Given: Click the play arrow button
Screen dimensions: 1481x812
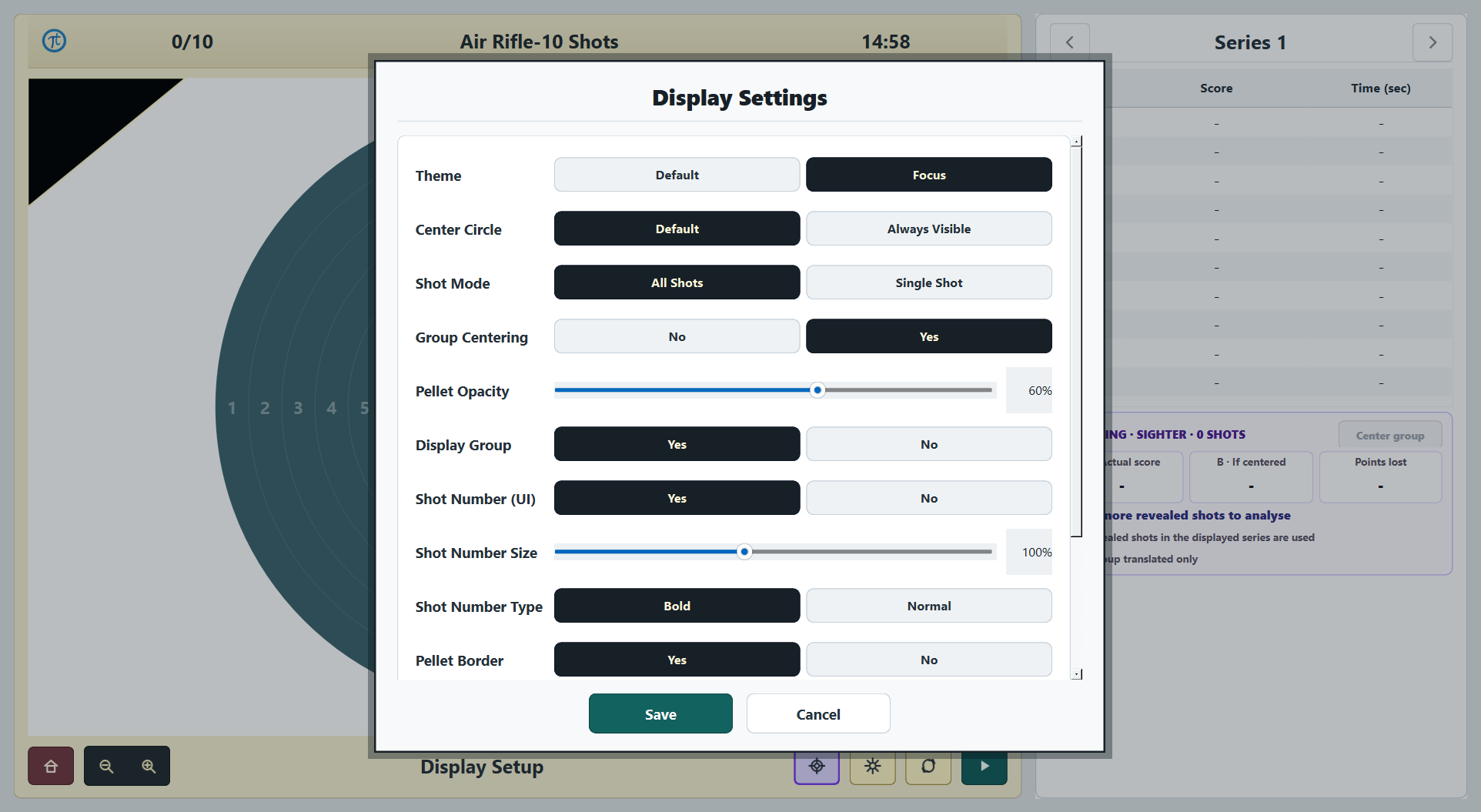Looking at the screenshot, I should (985, 766).
